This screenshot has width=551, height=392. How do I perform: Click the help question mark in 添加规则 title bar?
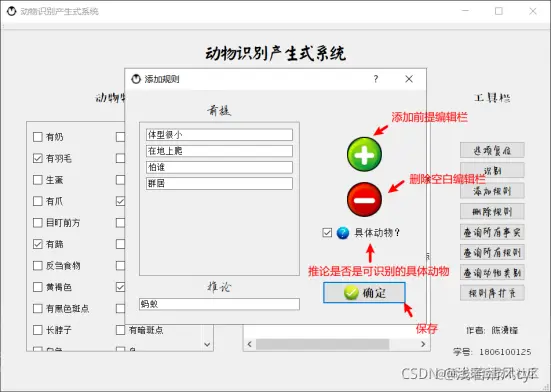point(376,79)
